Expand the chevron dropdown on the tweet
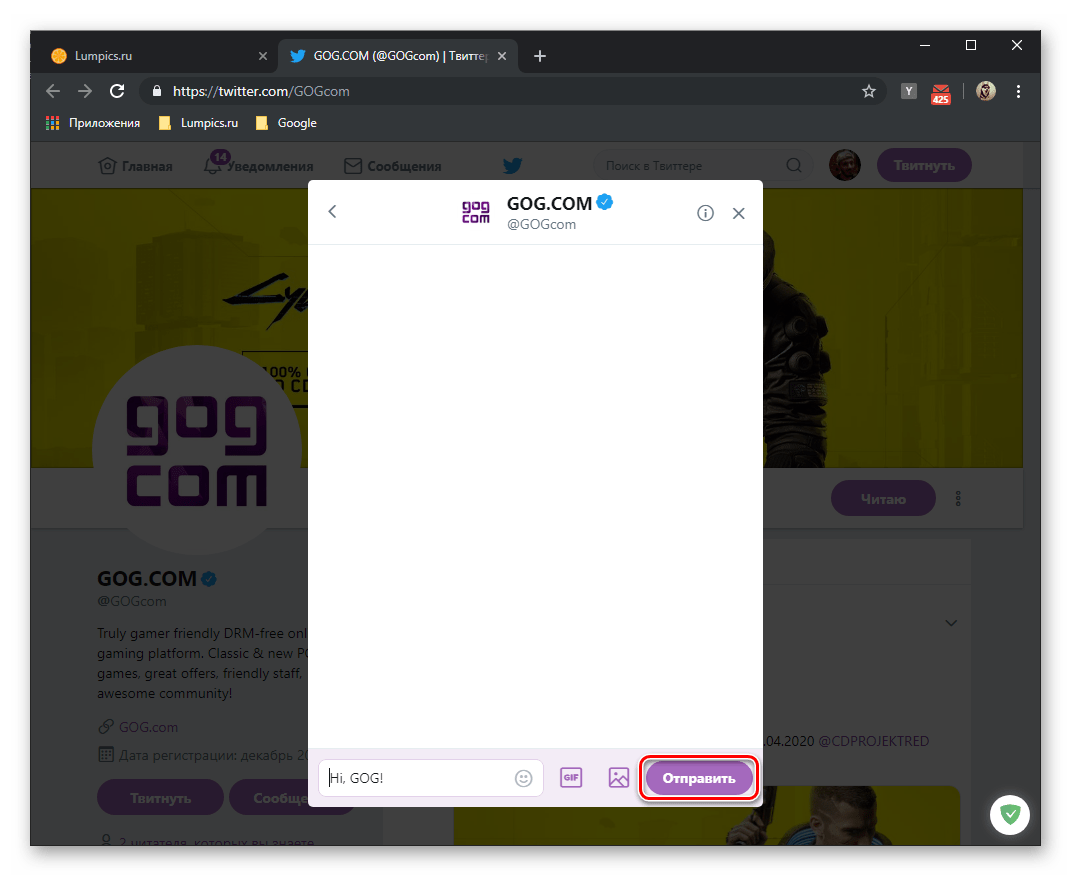This screenshot has height=876, width=1071. [951, 623]
